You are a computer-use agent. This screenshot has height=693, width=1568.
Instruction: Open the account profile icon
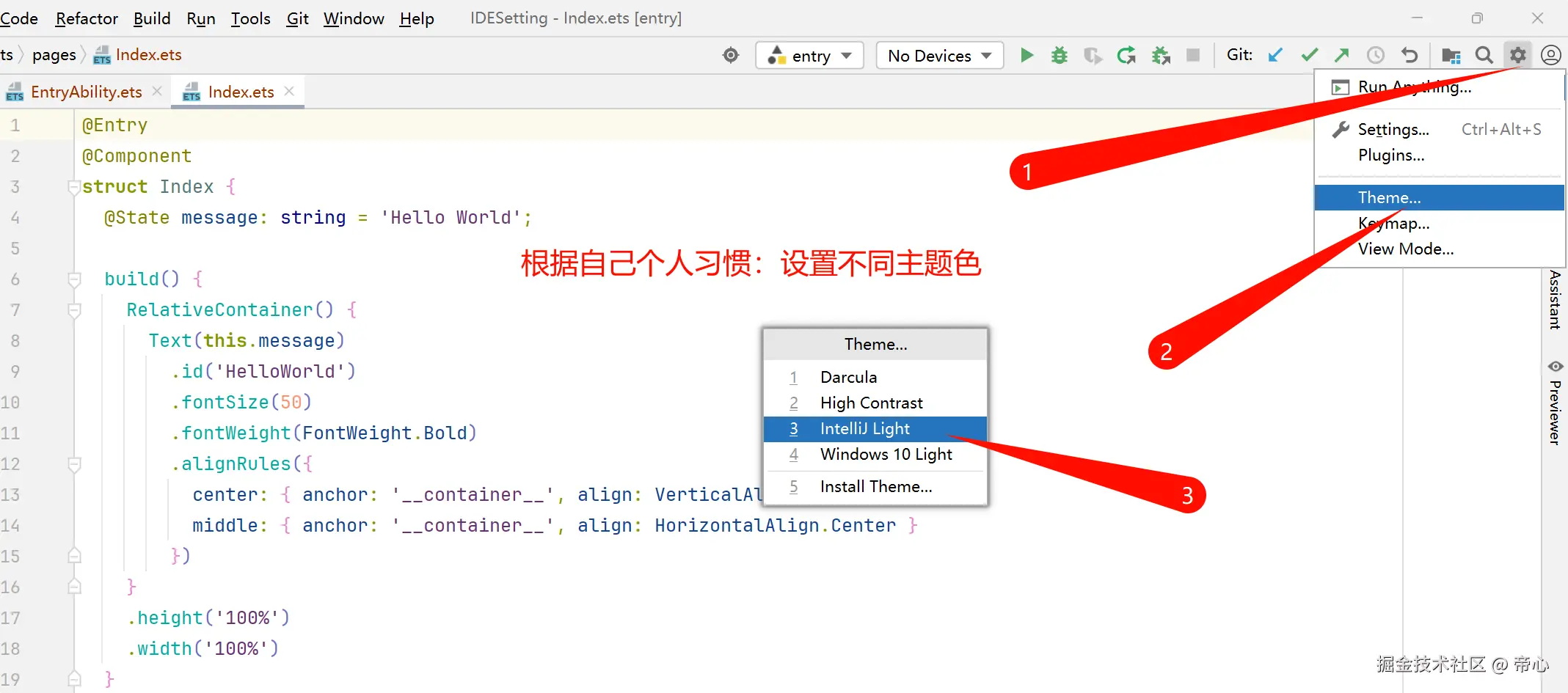(1550, 55)
